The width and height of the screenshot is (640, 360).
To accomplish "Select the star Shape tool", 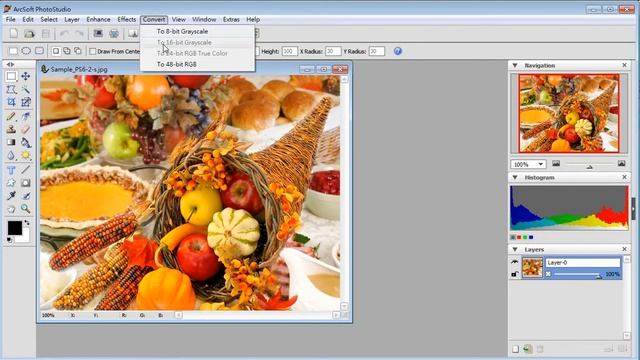I will [11, 182].
